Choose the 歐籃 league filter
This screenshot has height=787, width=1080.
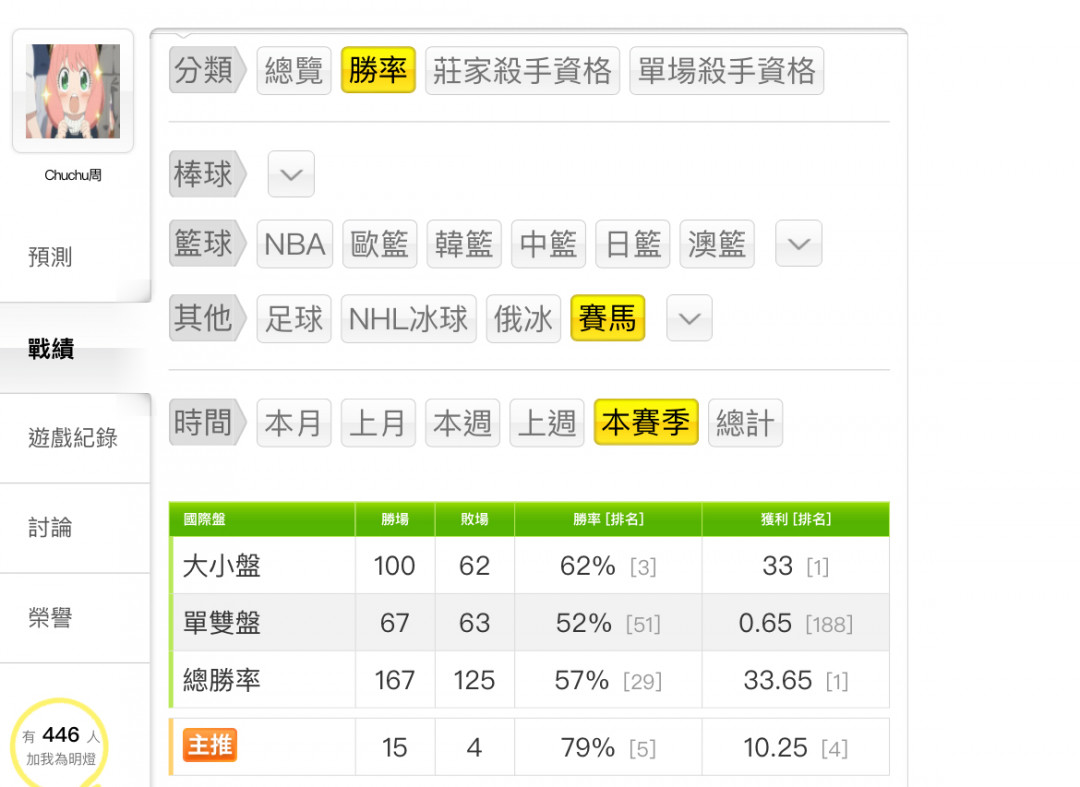380,244
